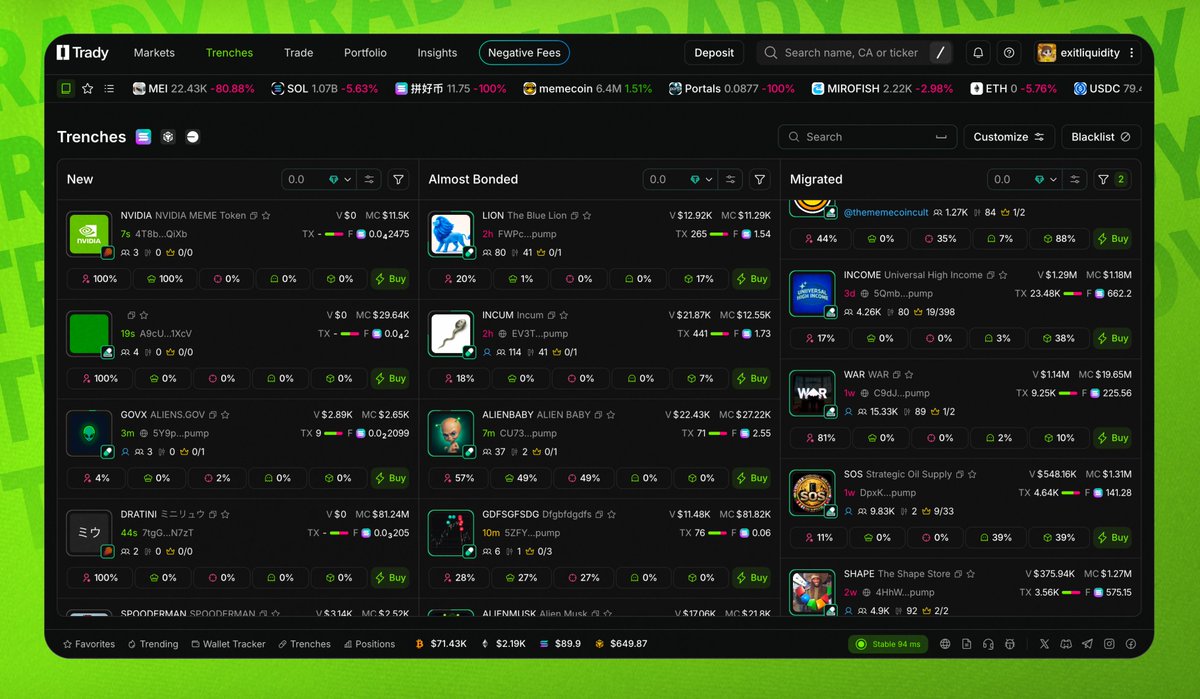
Task: Click the headset support icon in footer
Action: point(988,644)
